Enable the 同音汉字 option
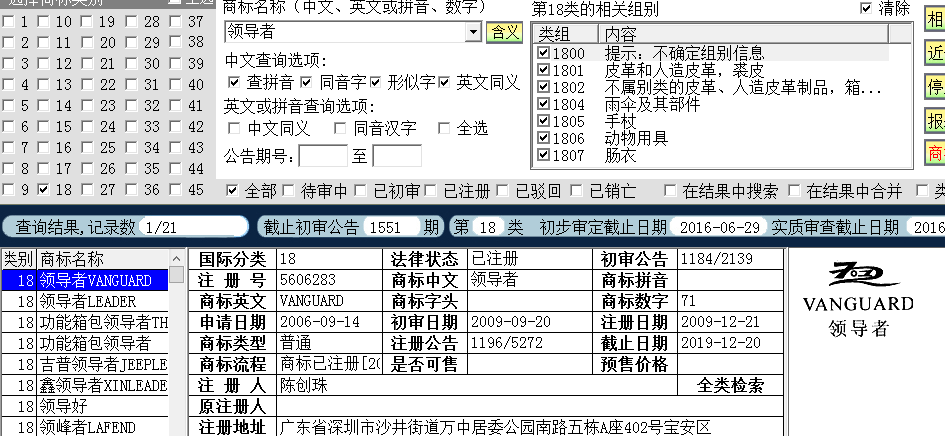The width and height of the screenshot is (945, 436). [340, 128]
